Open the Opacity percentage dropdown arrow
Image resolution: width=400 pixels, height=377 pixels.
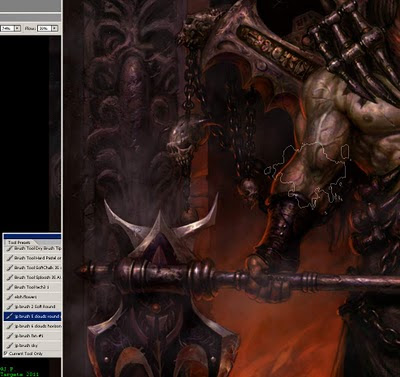[17, 29]
